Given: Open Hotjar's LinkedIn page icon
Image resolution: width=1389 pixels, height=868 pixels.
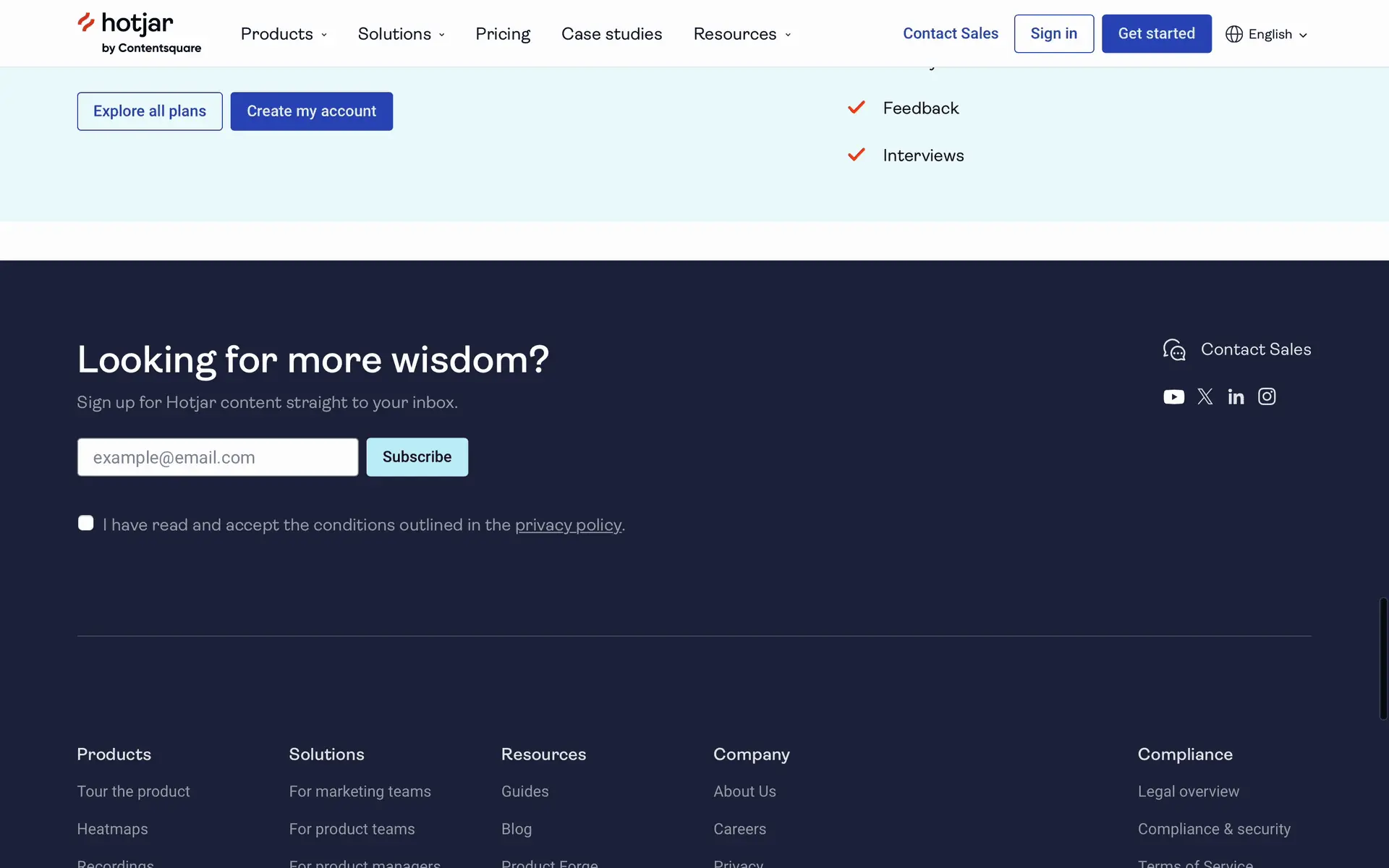Looking at the screenshot, I should (1236, 397).
